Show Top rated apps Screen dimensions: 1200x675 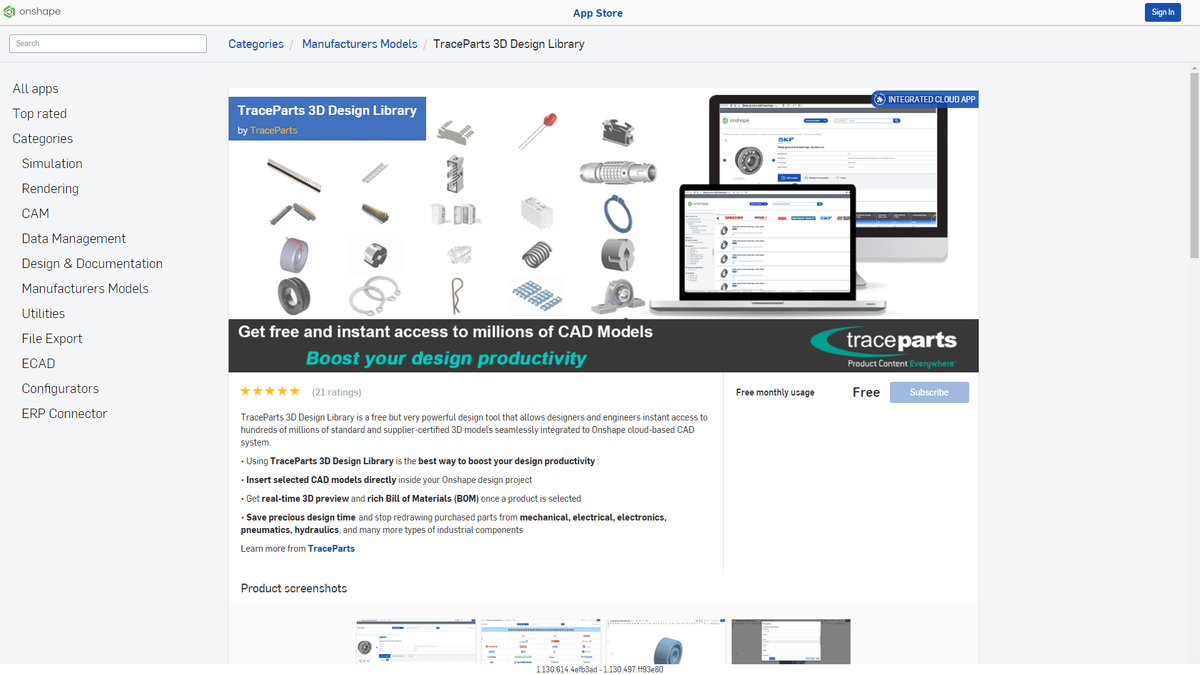click(x=40, y=114)
